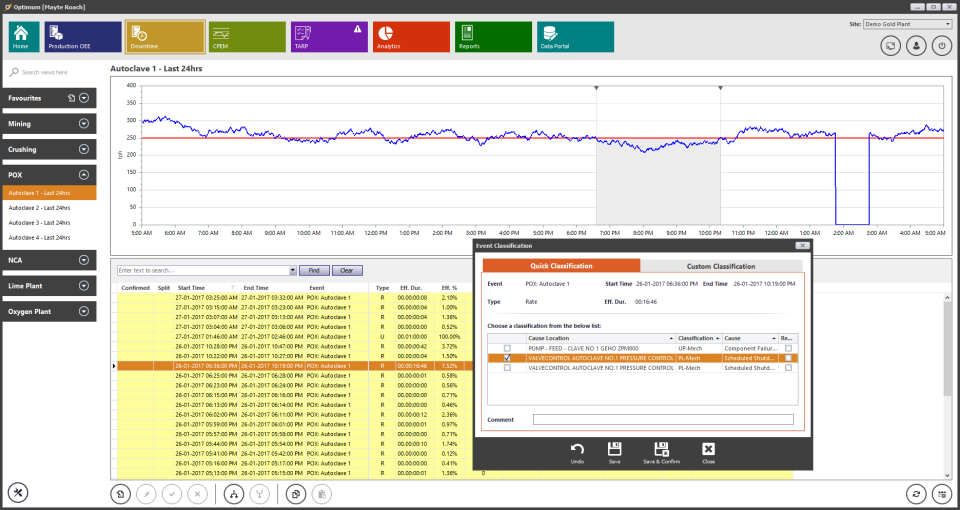
Task: Click the Favourites edit icon in sidebar
Action: (71, 98)
